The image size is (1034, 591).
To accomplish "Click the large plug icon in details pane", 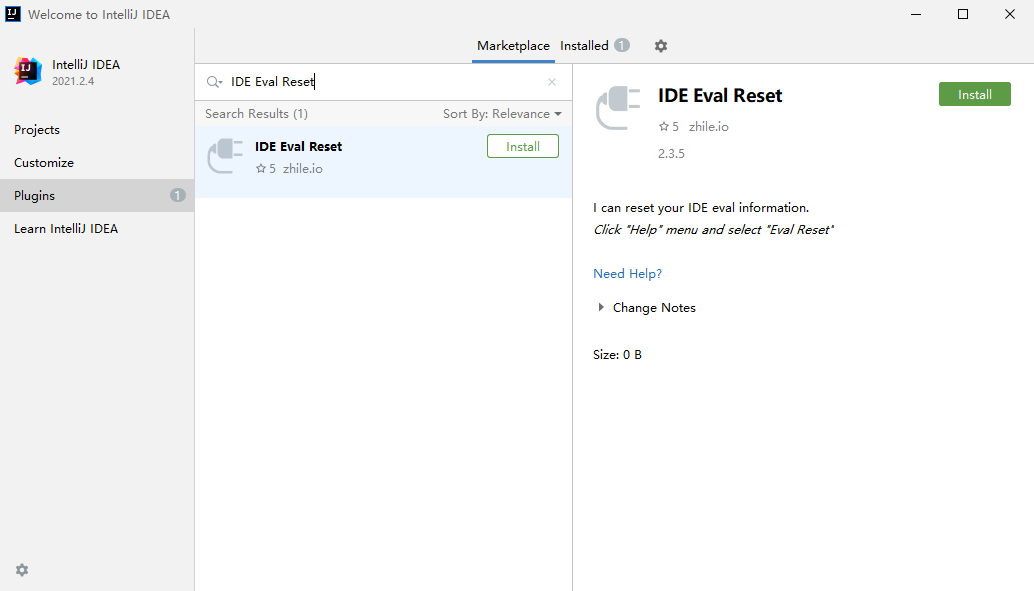I will [x=618, y=108].
